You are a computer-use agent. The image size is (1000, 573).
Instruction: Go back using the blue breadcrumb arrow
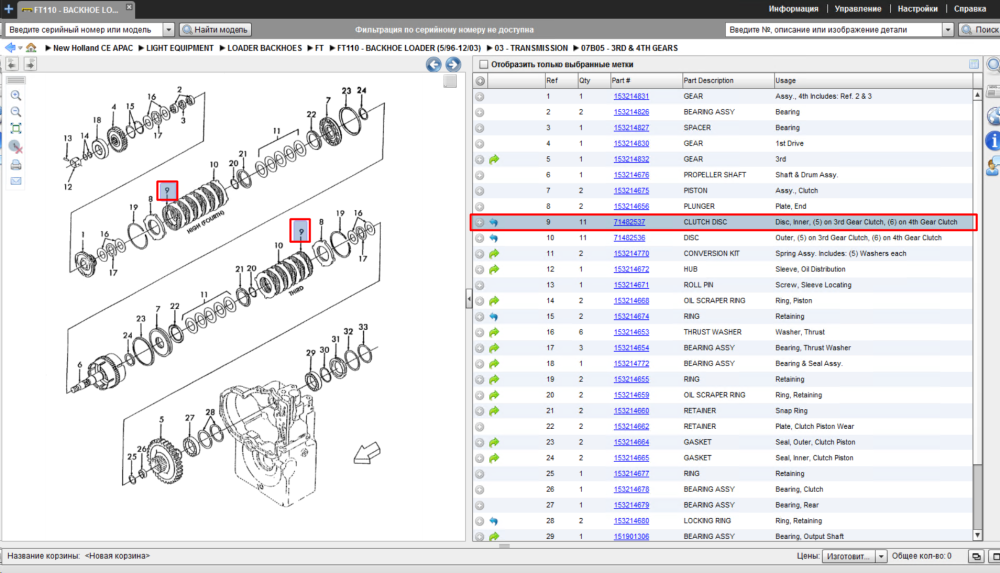10,48
